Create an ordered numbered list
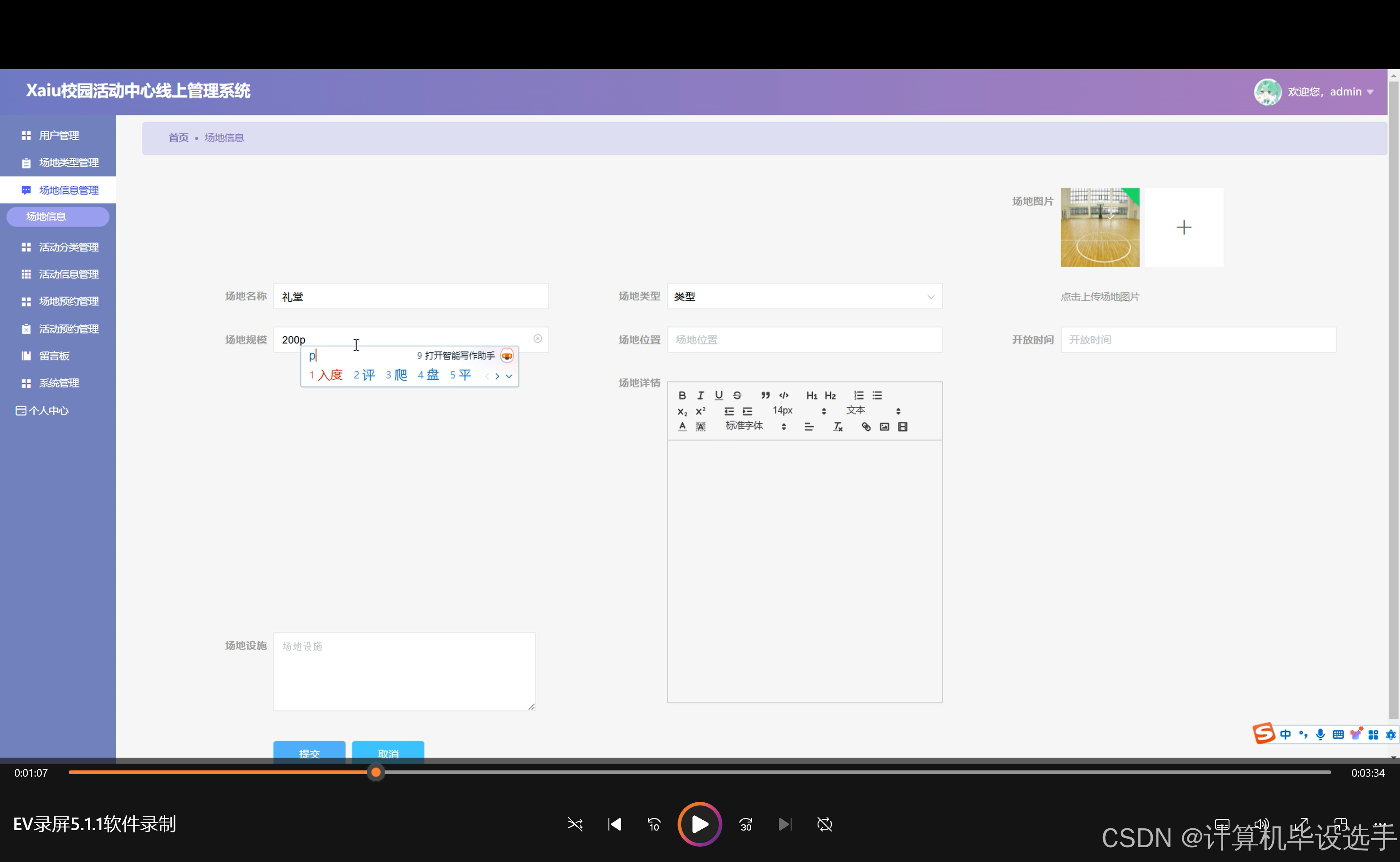 [859, 395]
